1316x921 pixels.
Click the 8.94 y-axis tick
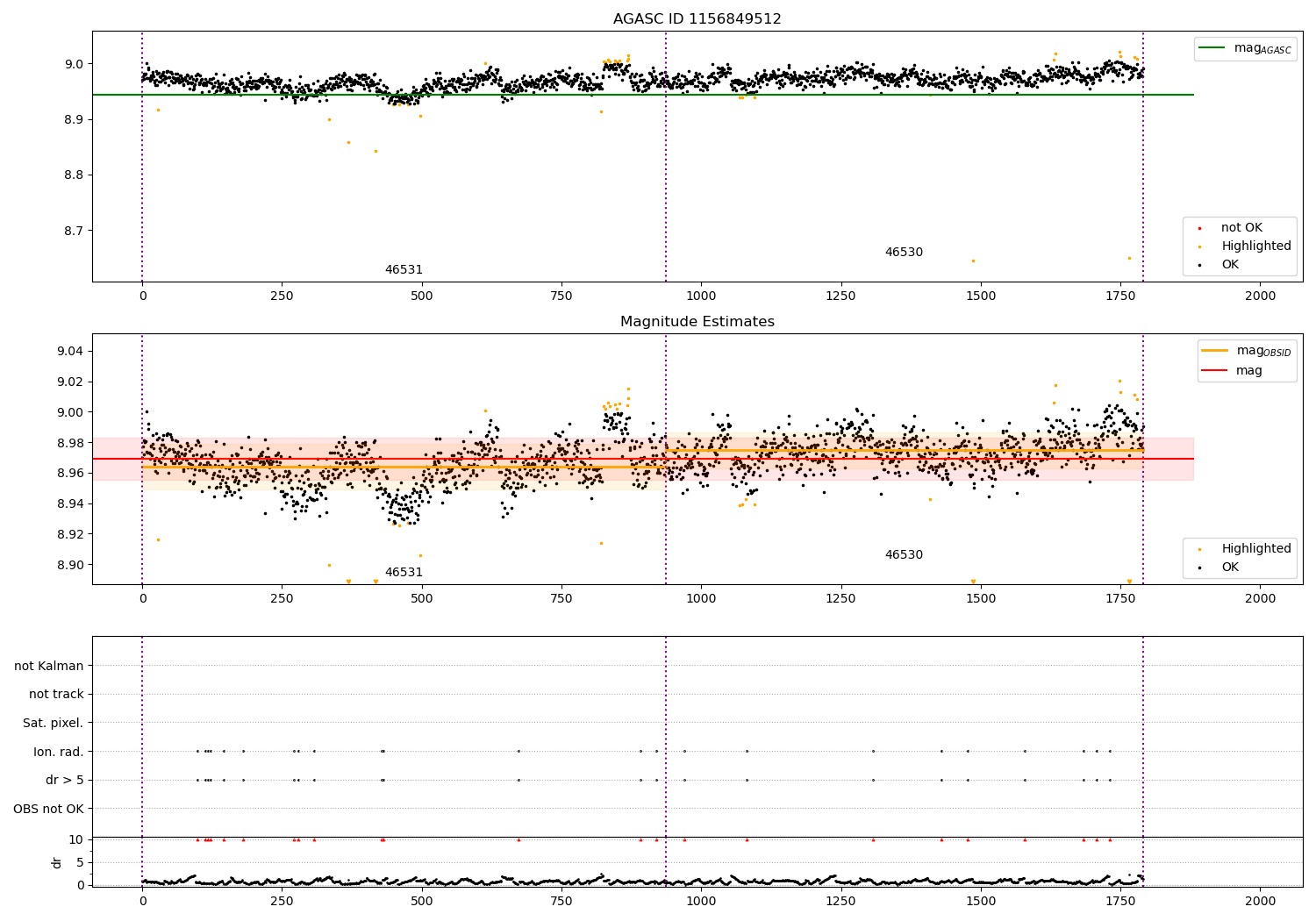(x=70, y=503)
